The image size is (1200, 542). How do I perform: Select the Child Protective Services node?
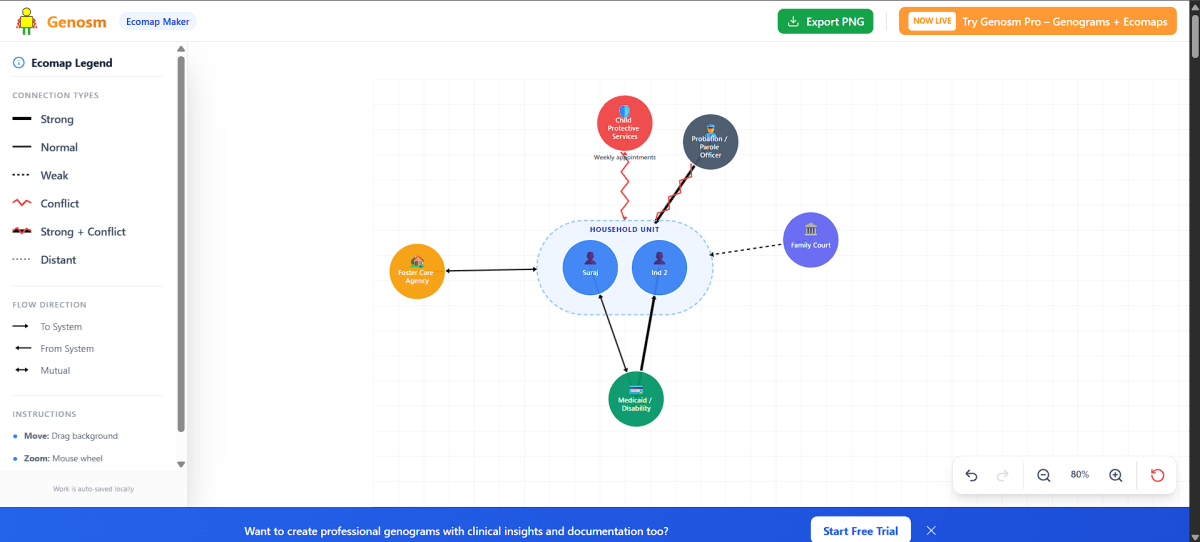(625, 123)
